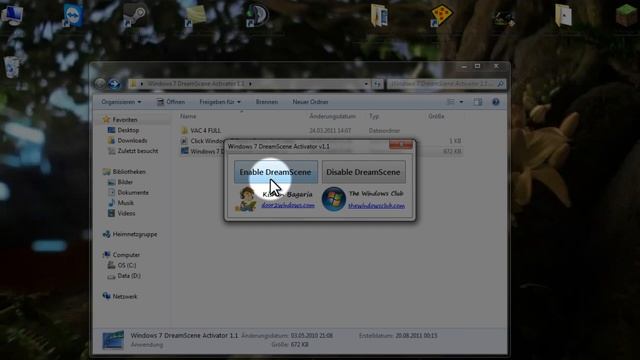
Task: Open the OS (C:) drive
Action: 127,265
